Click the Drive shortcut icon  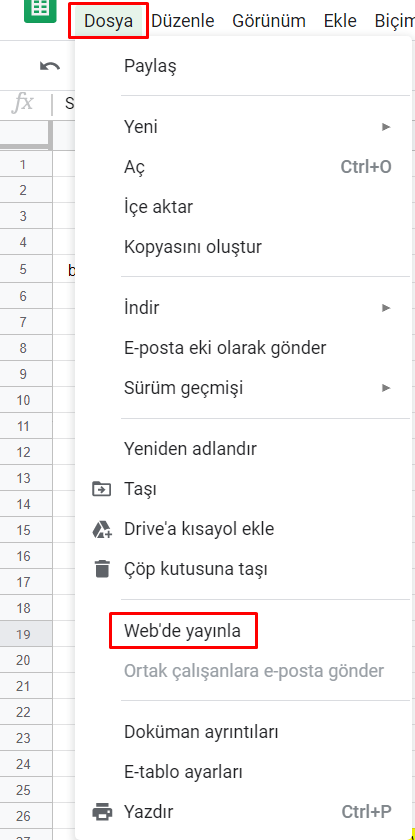102,529
